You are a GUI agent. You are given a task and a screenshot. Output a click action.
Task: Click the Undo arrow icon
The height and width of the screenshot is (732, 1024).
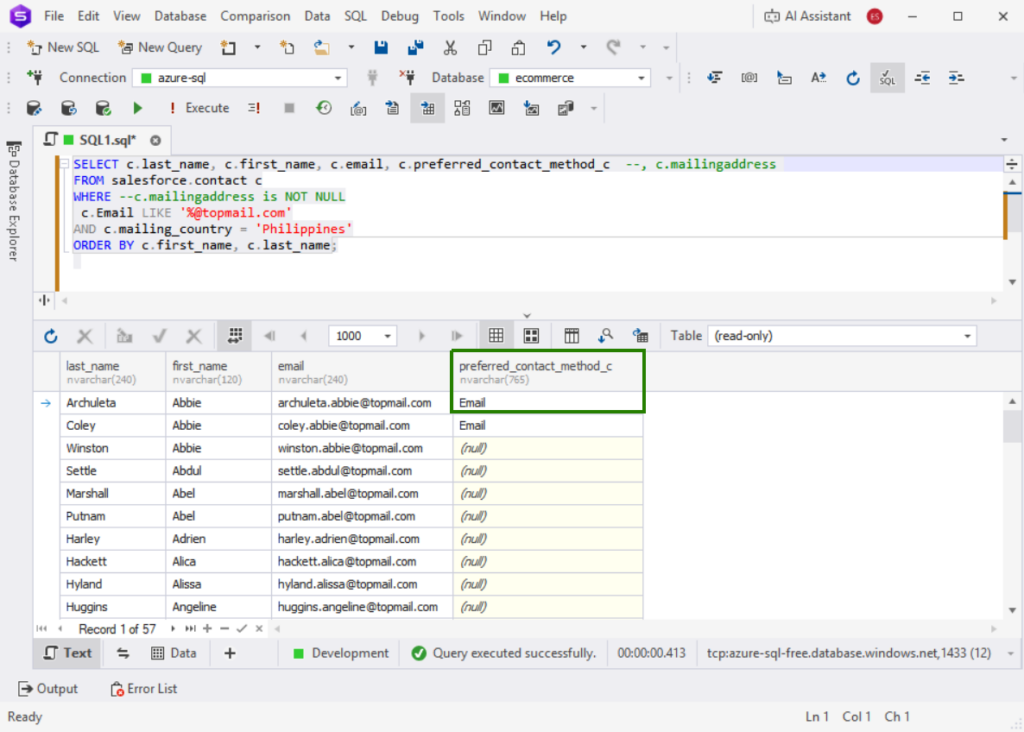coord(554,47)
